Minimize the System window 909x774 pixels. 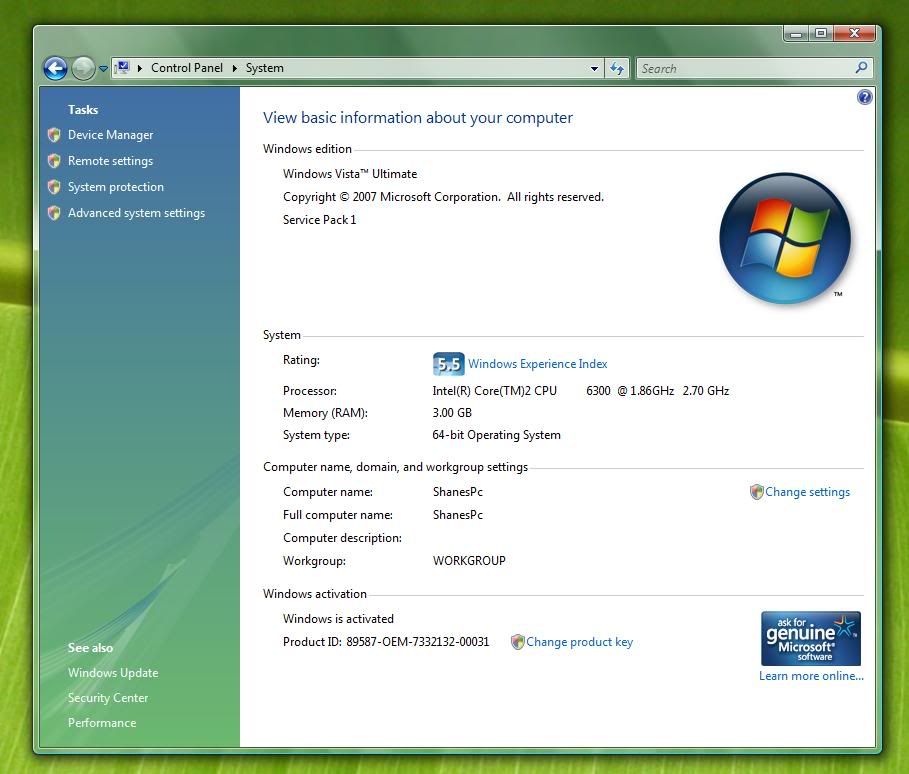796,34
